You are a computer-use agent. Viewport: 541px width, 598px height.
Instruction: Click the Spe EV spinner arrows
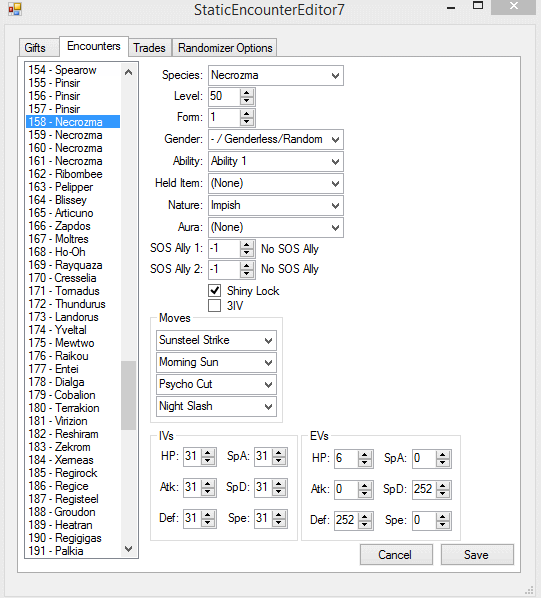click(443, 521)
